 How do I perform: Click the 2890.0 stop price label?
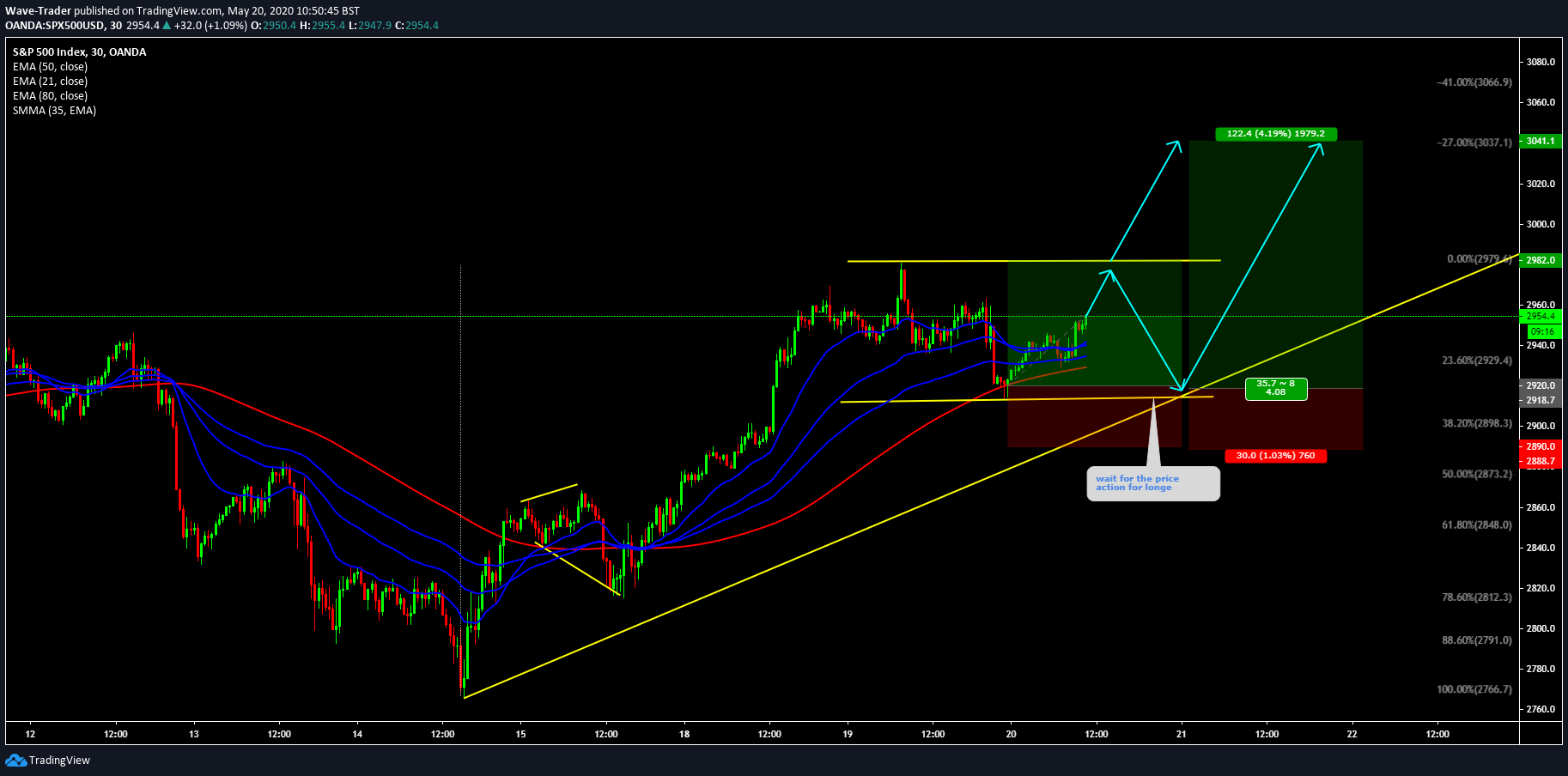click(x=1541, y=446)
